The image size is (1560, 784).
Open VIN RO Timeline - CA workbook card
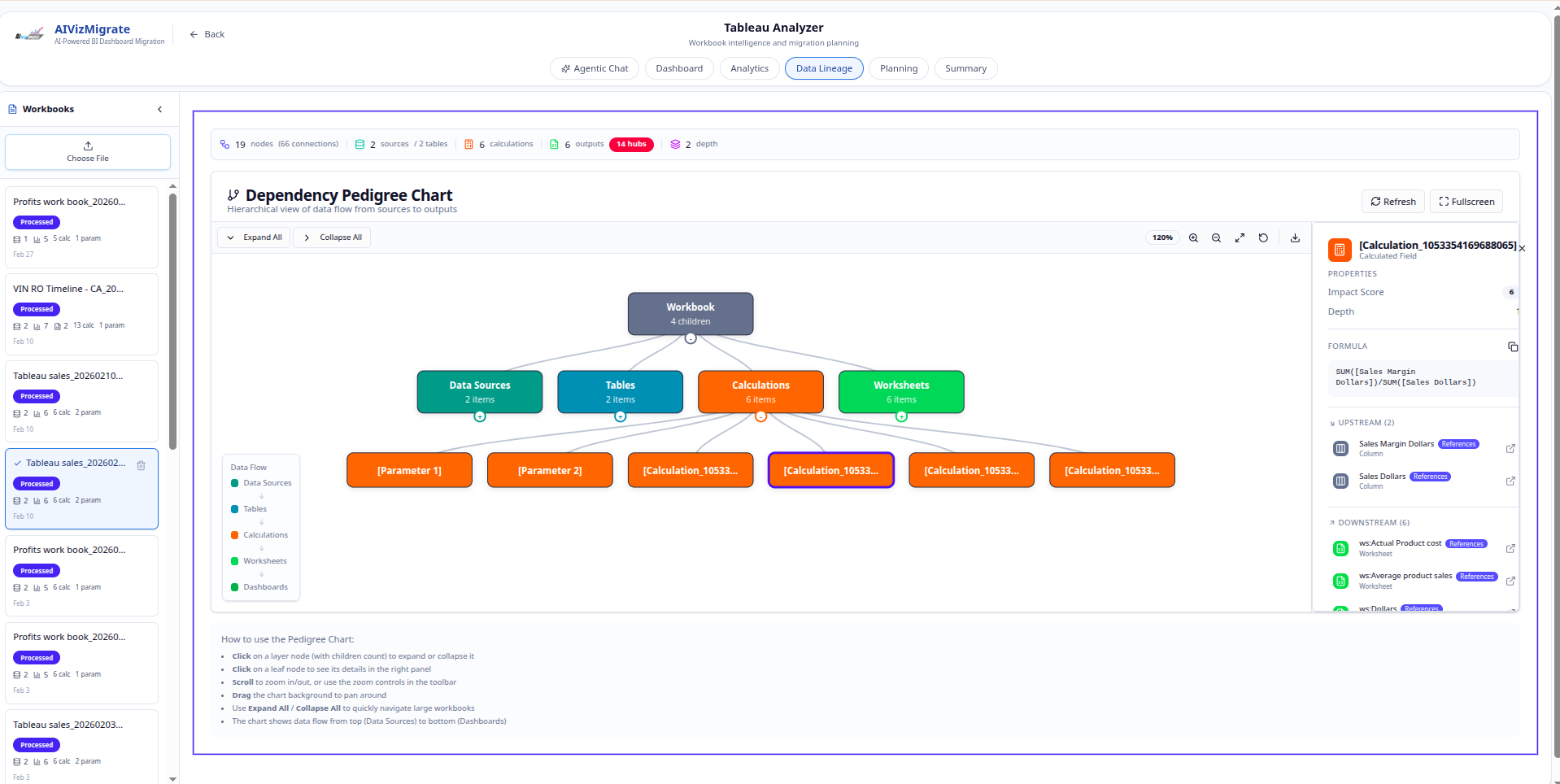(82, 315)
